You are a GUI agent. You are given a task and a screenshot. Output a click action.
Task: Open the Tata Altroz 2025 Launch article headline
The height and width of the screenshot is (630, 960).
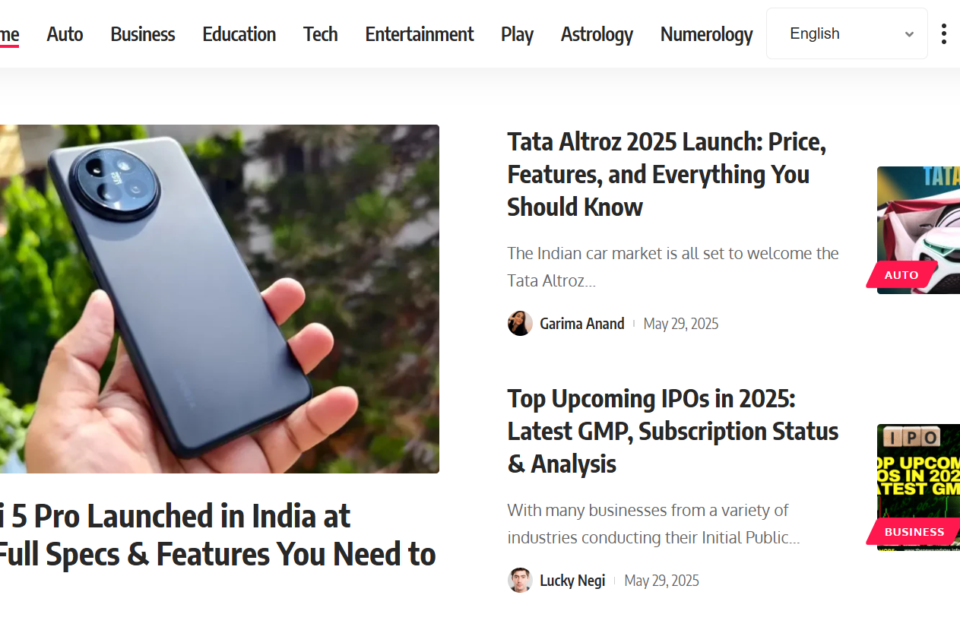pyautogui.click(x=667, y=174)
